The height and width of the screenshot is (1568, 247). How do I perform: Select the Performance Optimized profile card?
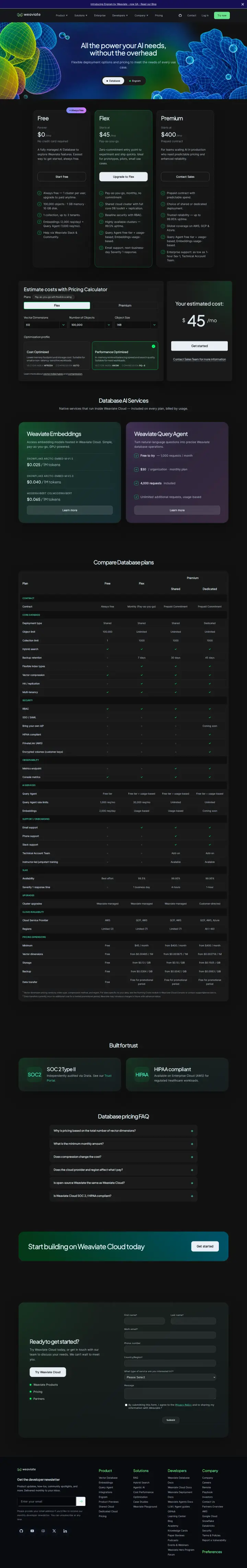125,355
